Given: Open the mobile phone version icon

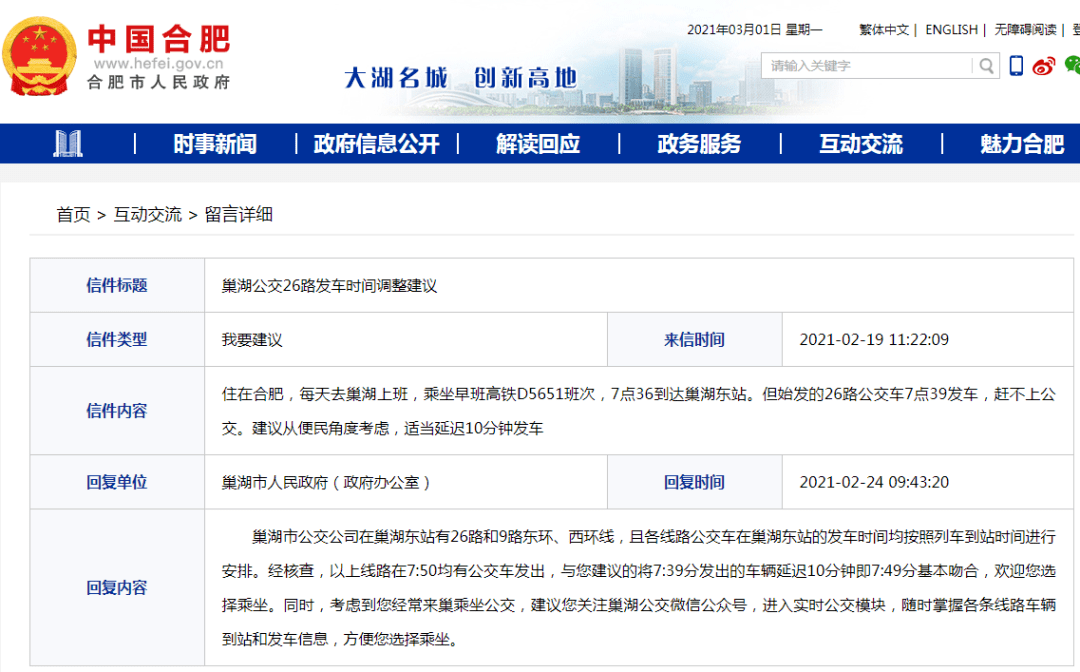Looking at the screenshot, I should pyautogui.click(x=1016, y=65).
